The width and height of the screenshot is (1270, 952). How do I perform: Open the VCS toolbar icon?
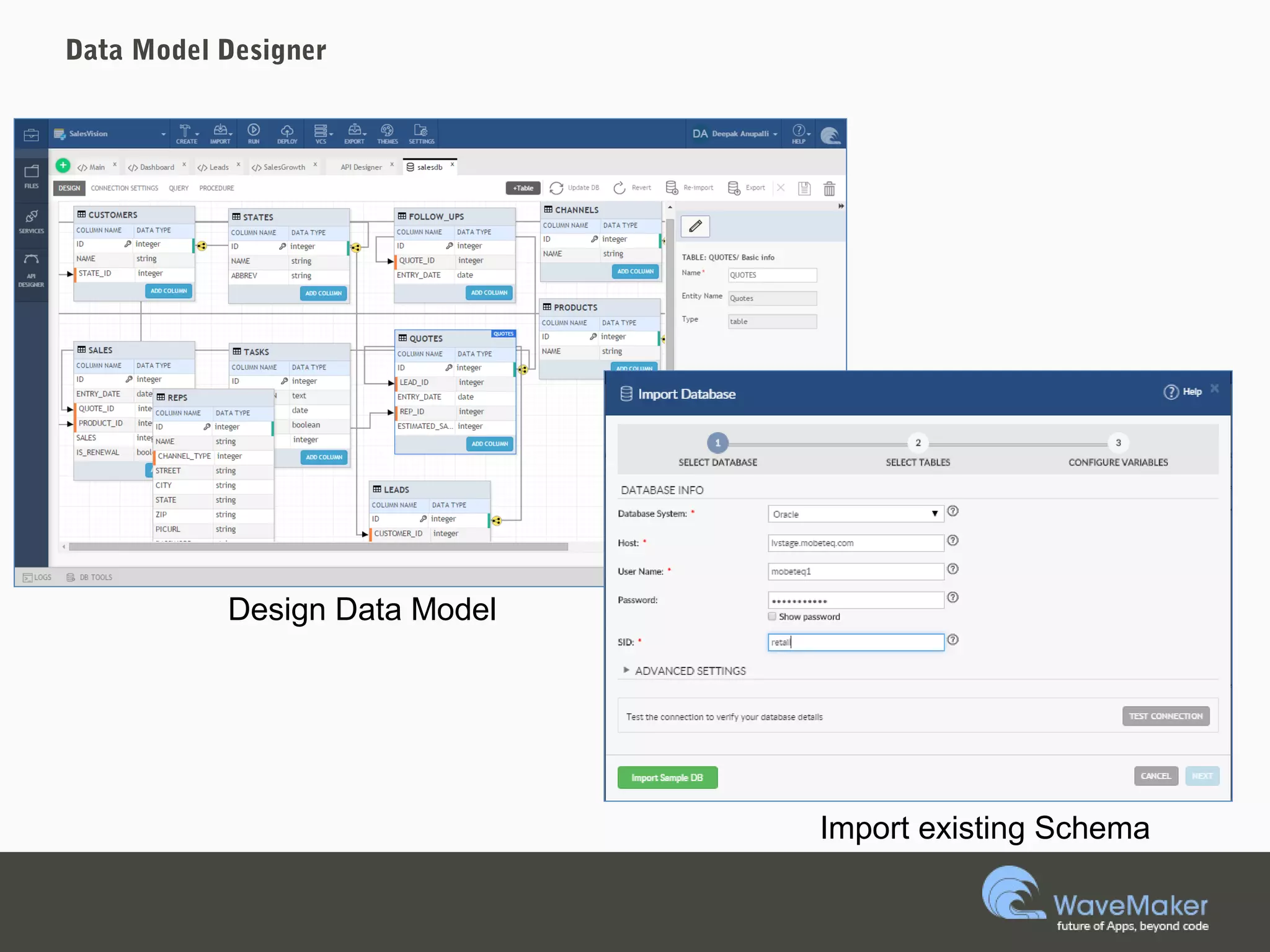coord(321,133)
